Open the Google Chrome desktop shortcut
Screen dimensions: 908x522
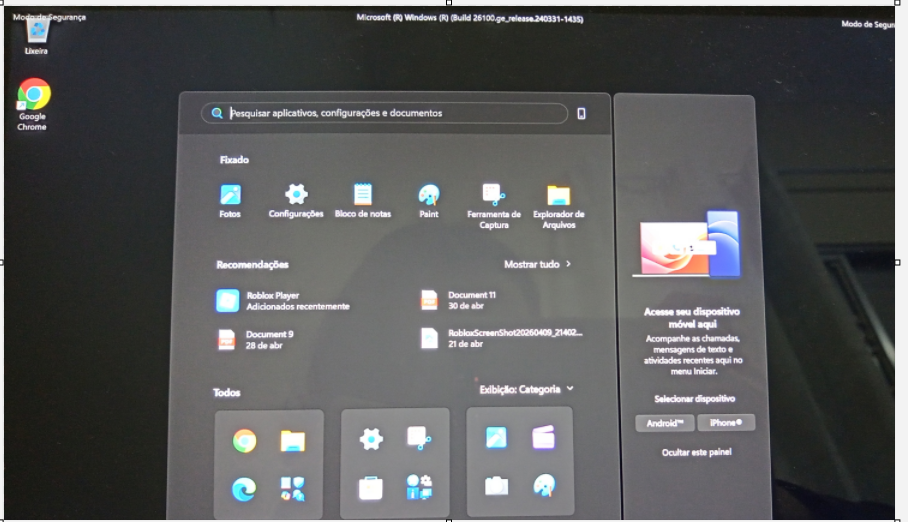[33, 104]
